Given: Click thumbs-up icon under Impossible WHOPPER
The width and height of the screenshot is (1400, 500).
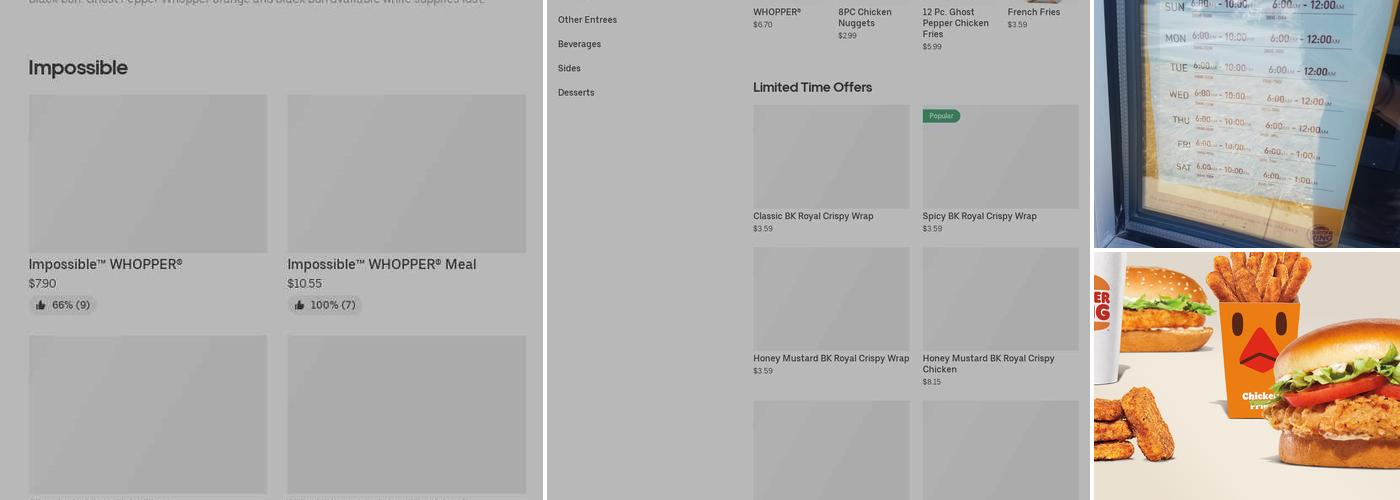Looking at the screenshot, I should click(x=41, y=305).
